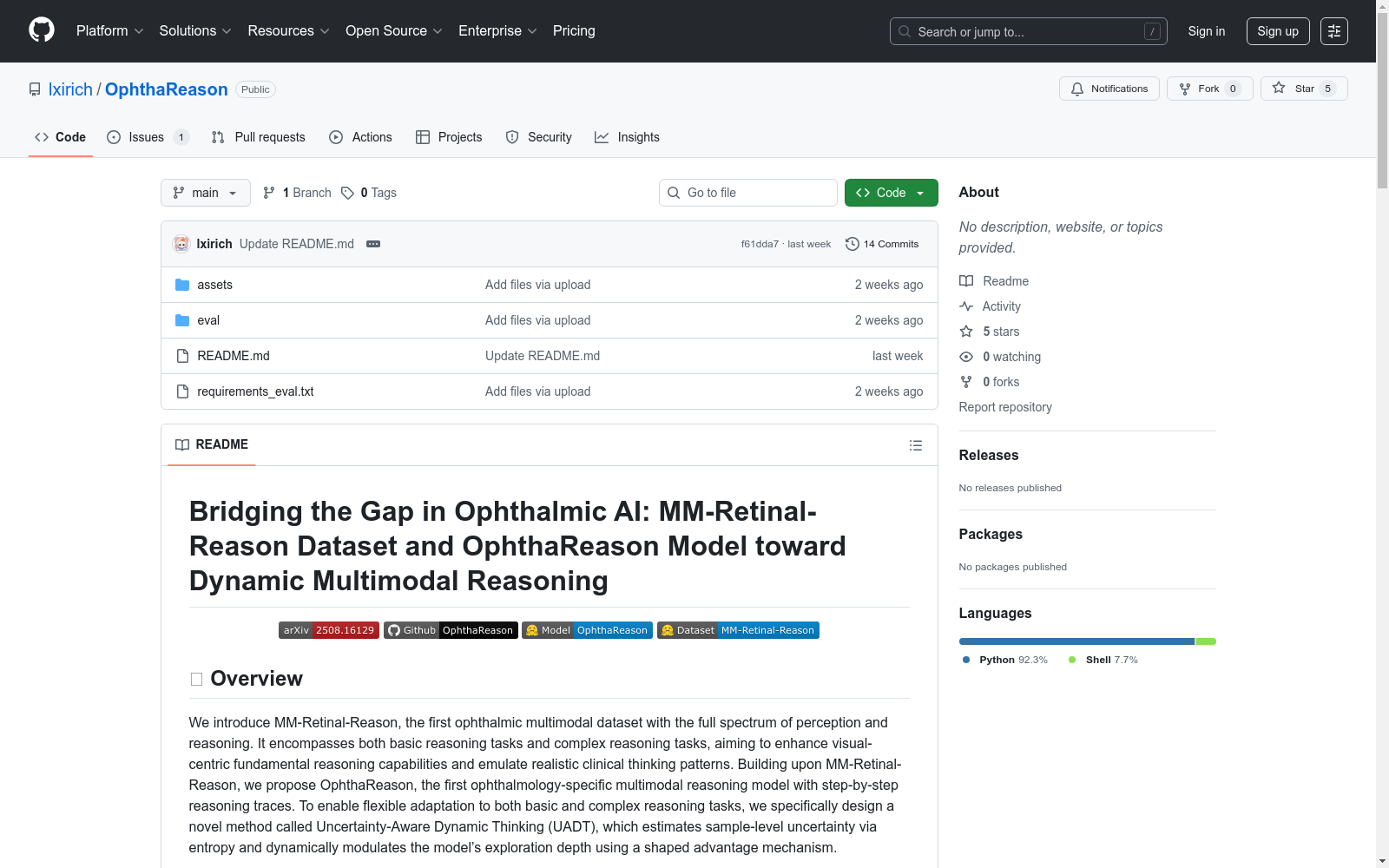The image size is (1389, 868).
Task: Open the Insights tab
Action: [x=627, y=137]
